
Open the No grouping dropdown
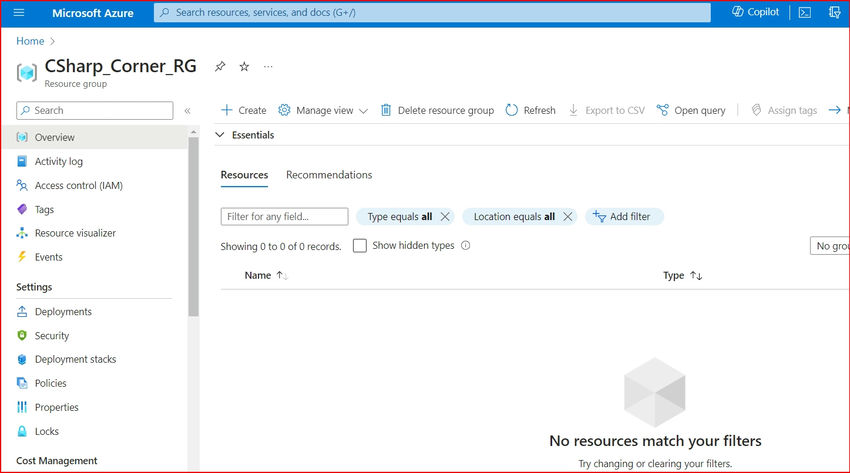pos(829,246)
